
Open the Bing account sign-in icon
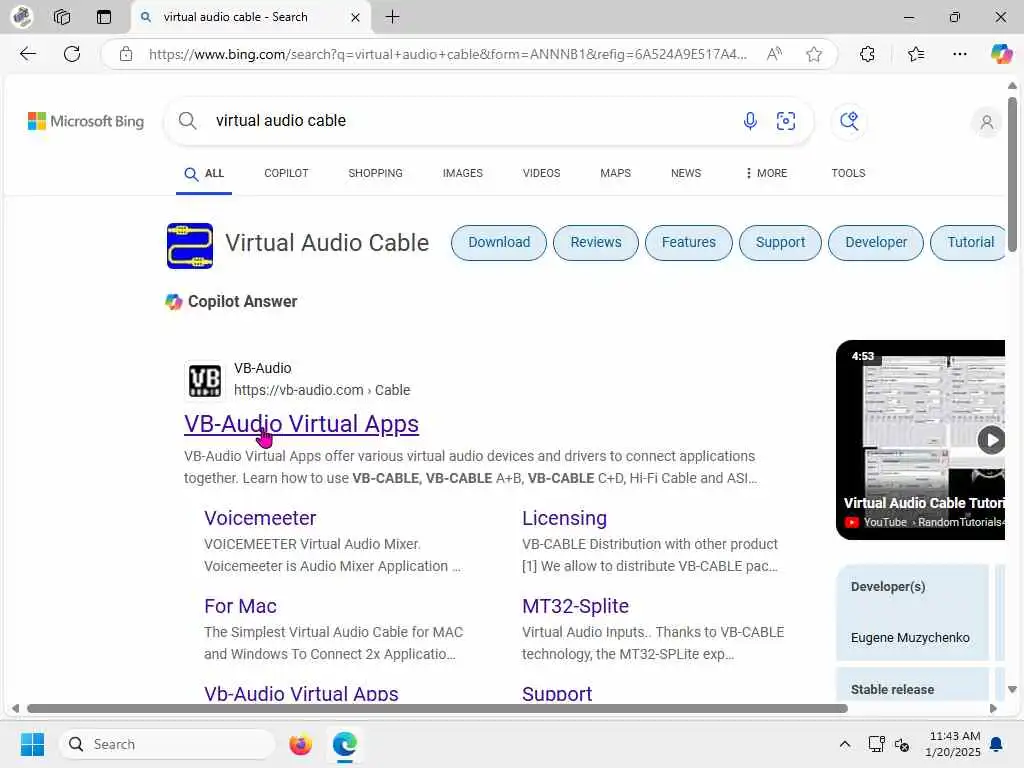click(987, 122)
